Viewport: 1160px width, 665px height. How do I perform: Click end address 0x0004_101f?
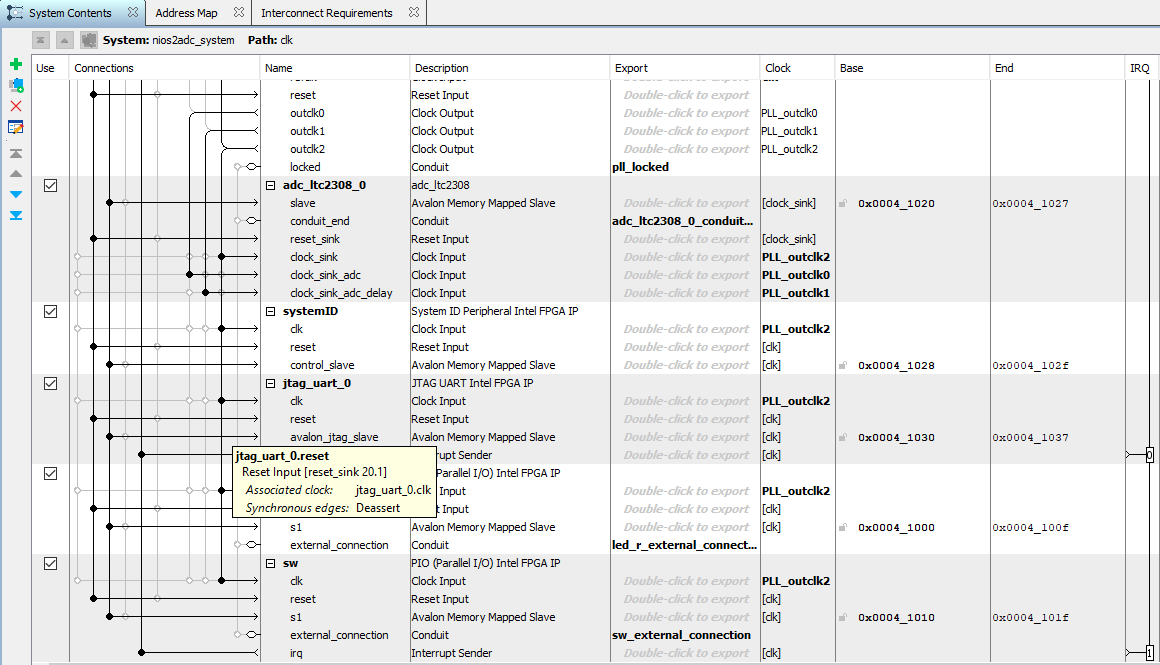coord(1031,618)
